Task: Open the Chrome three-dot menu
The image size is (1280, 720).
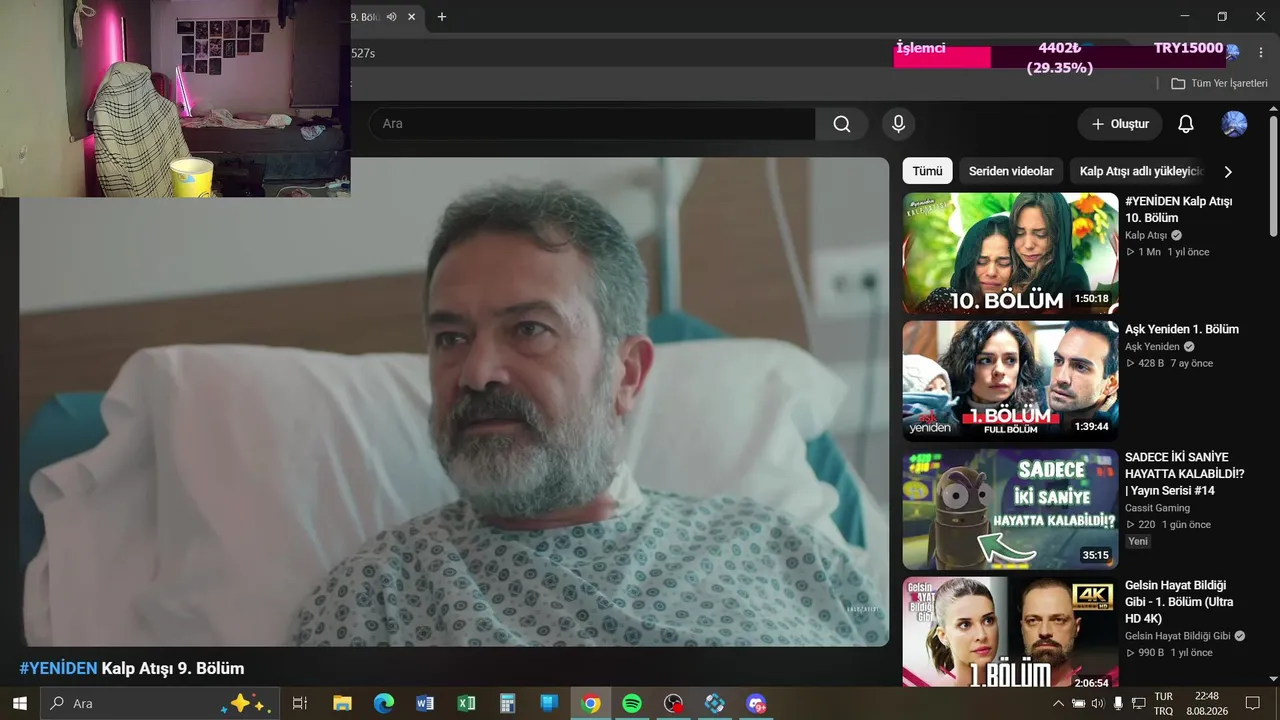Action: point(1260,52)
